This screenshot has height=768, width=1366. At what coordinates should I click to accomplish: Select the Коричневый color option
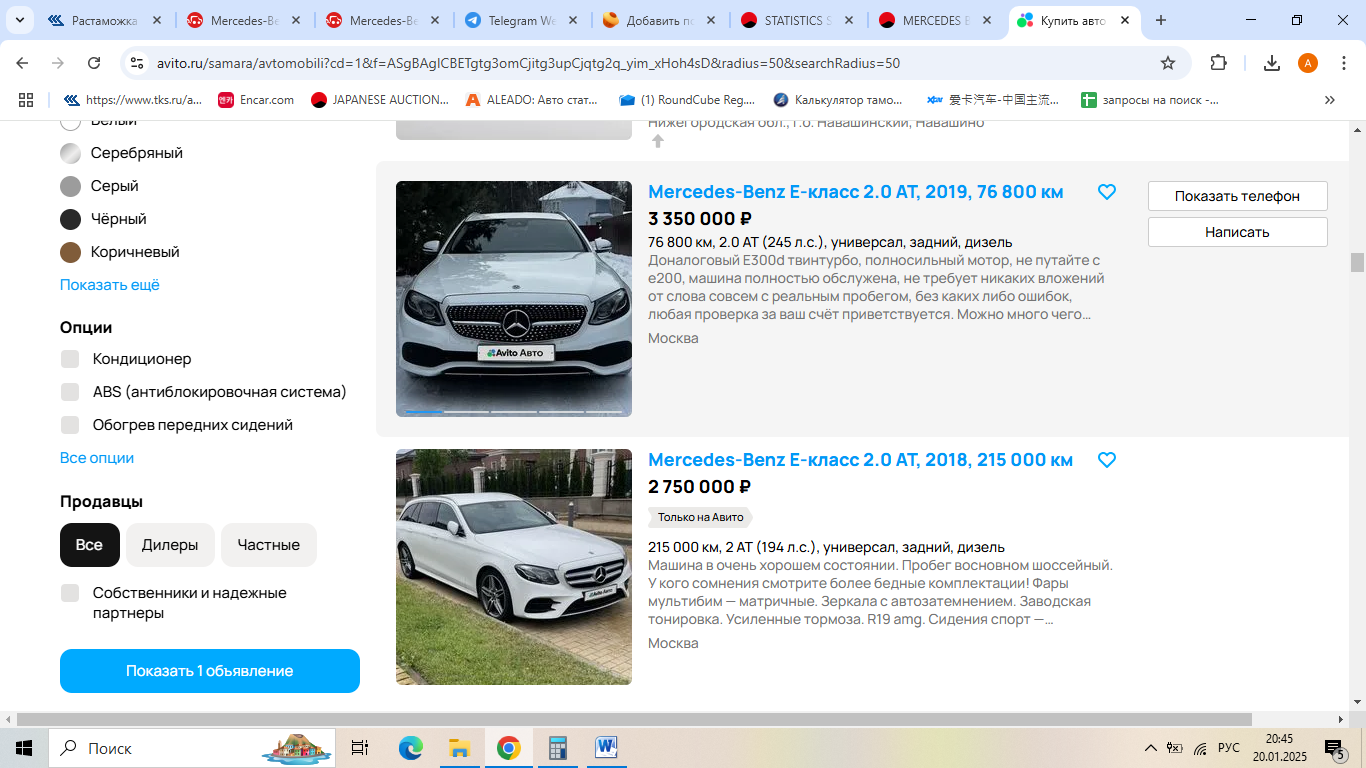tap(119, 252)
